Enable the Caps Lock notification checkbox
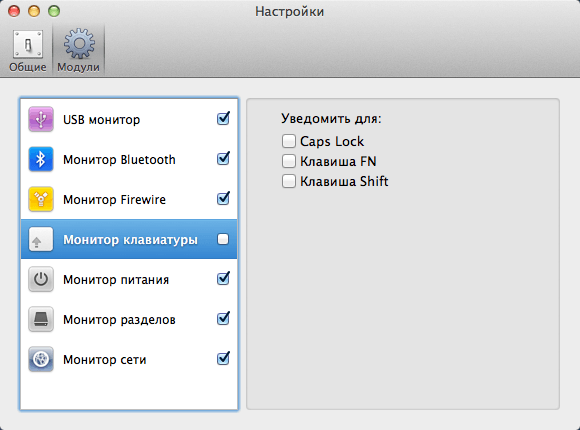This screenshot has height=430, width=580. coord(289,141)
